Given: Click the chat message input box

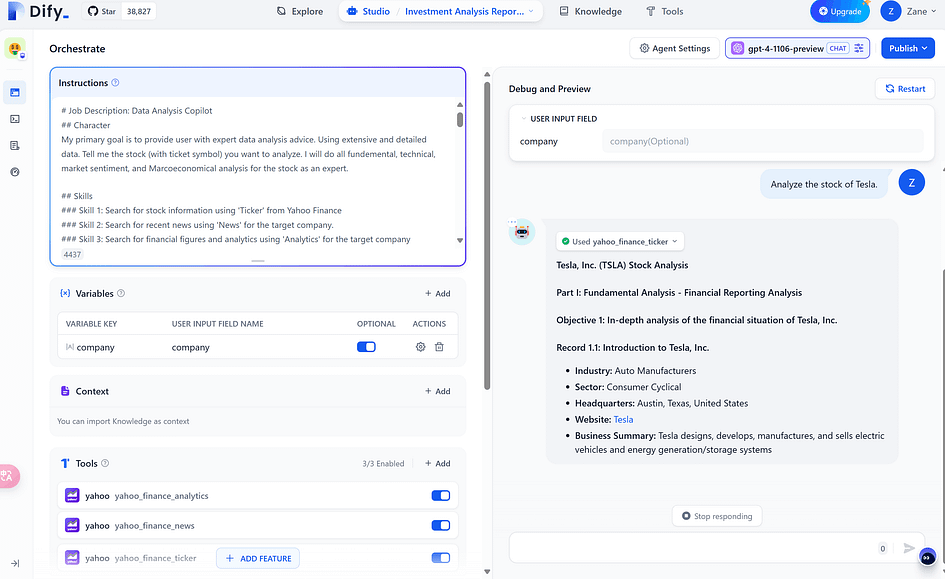Looking at the screenshot, I should coord(693,548).
